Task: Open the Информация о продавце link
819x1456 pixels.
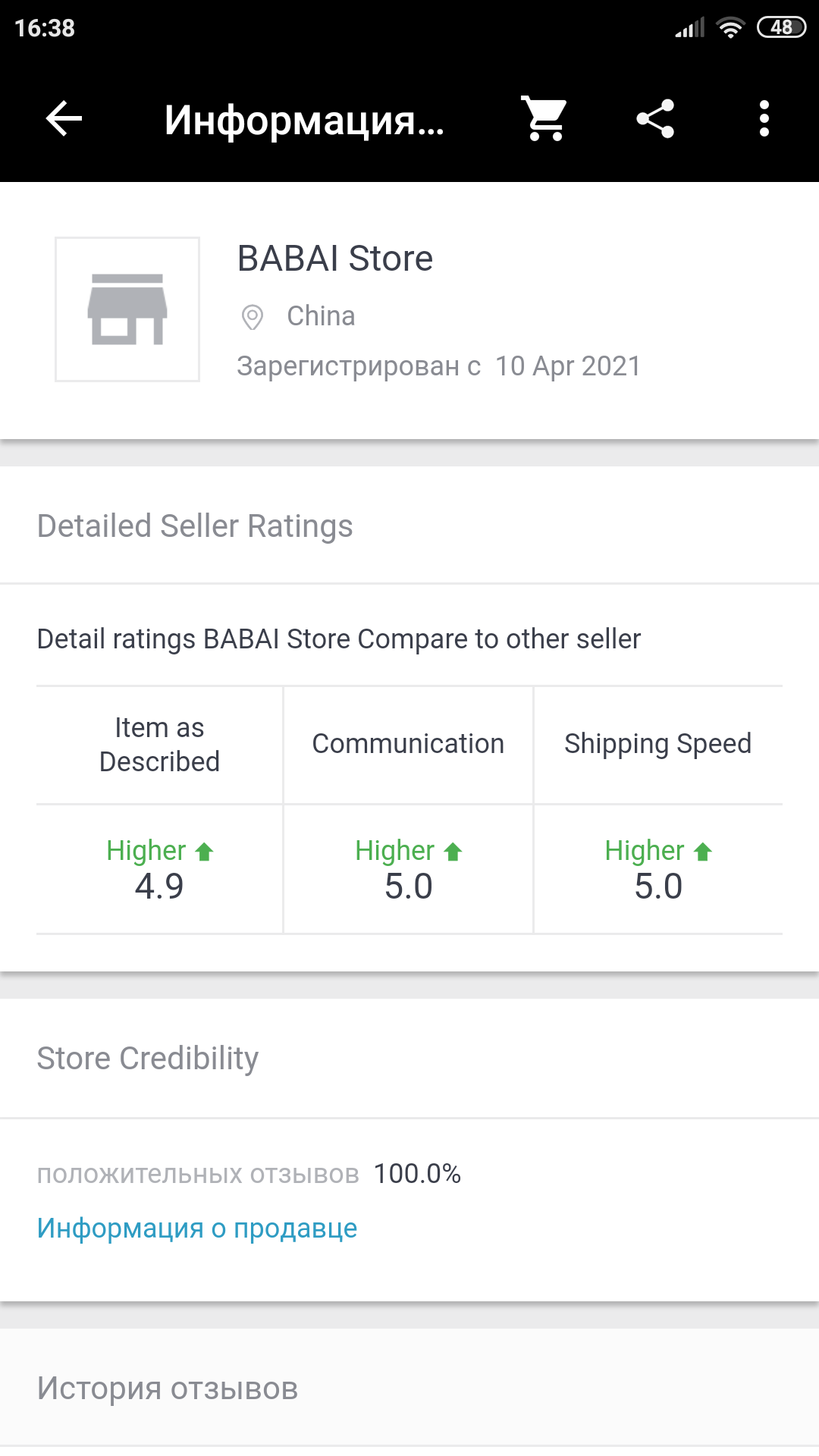Action: pos(197,1228)
